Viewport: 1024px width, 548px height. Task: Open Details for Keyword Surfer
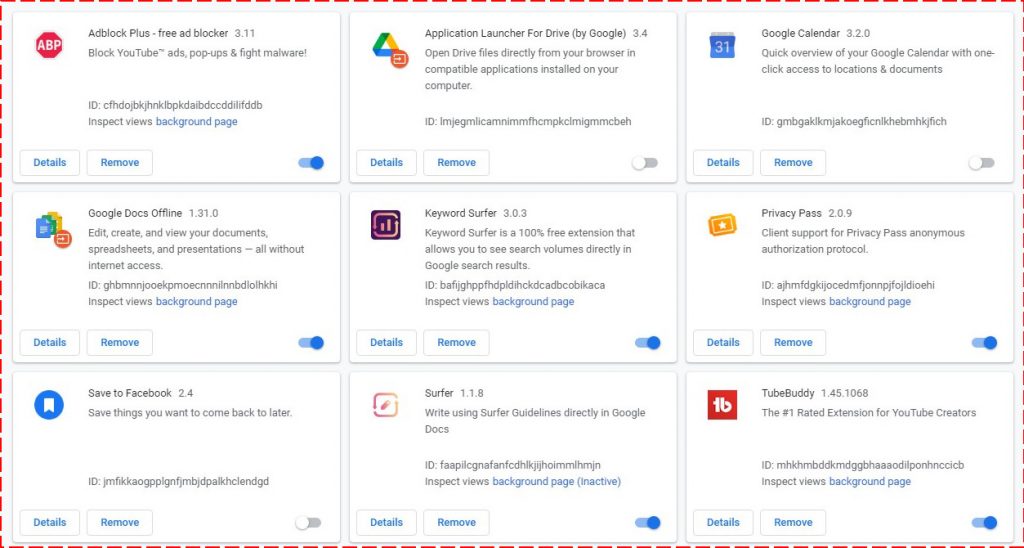click(387, 342)
